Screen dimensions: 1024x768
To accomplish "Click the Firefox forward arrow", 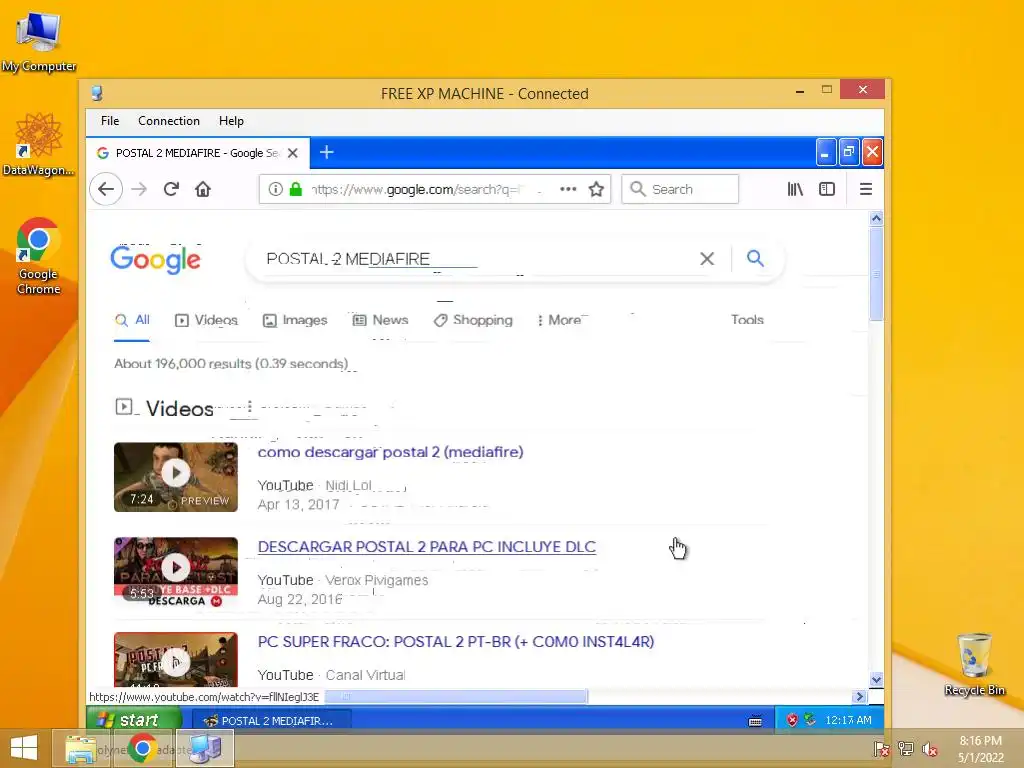I will point(139,189).
